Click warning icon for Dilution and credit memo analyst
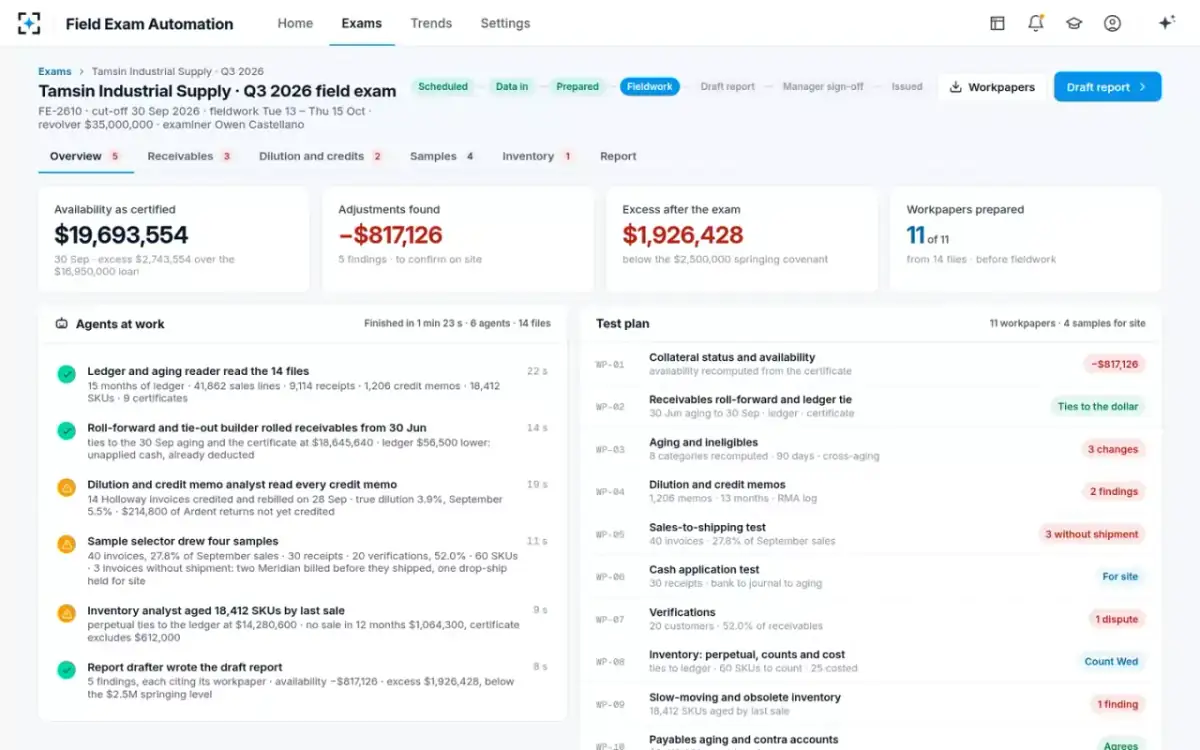 point(66,488)
